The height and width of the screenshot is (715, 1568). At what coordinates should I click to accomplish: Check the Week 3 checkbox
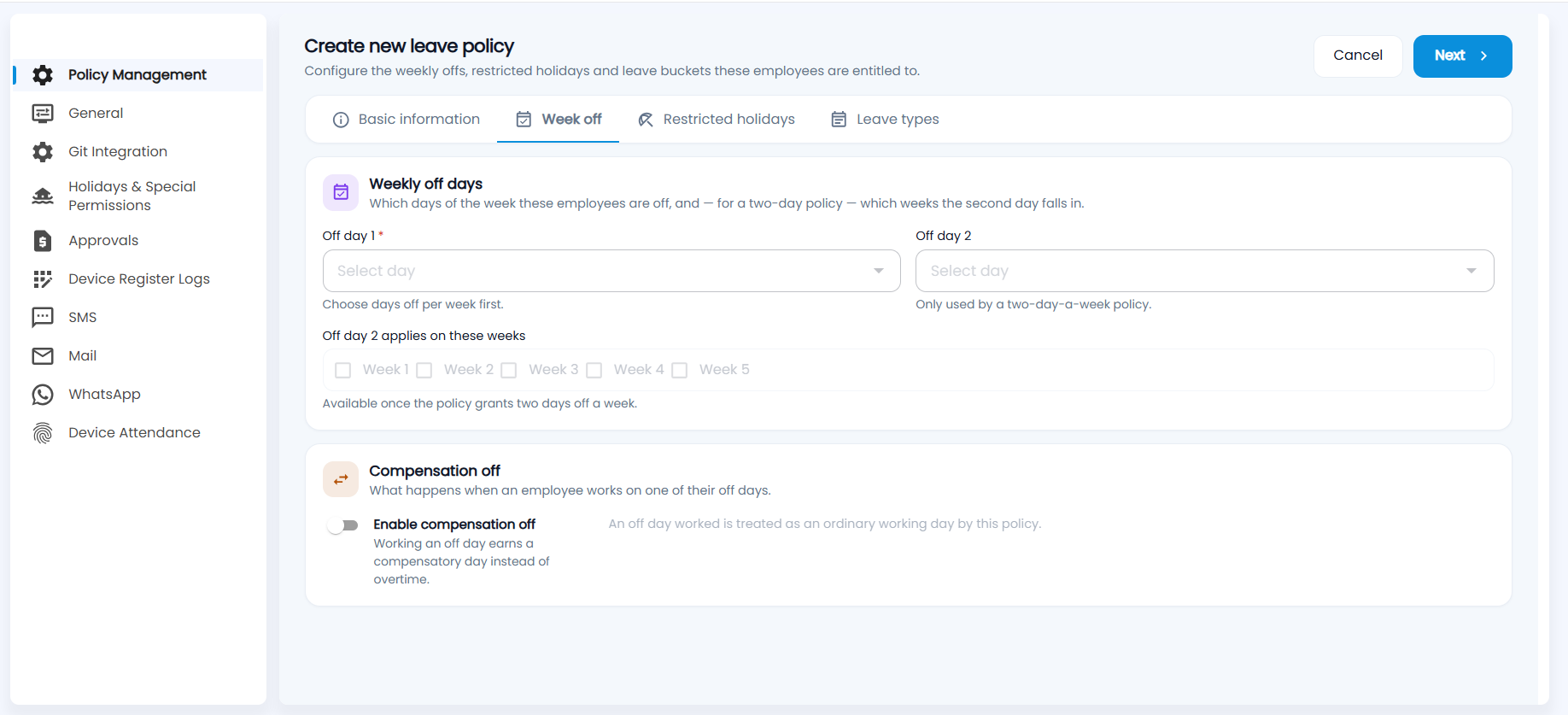tap(509, 370)
